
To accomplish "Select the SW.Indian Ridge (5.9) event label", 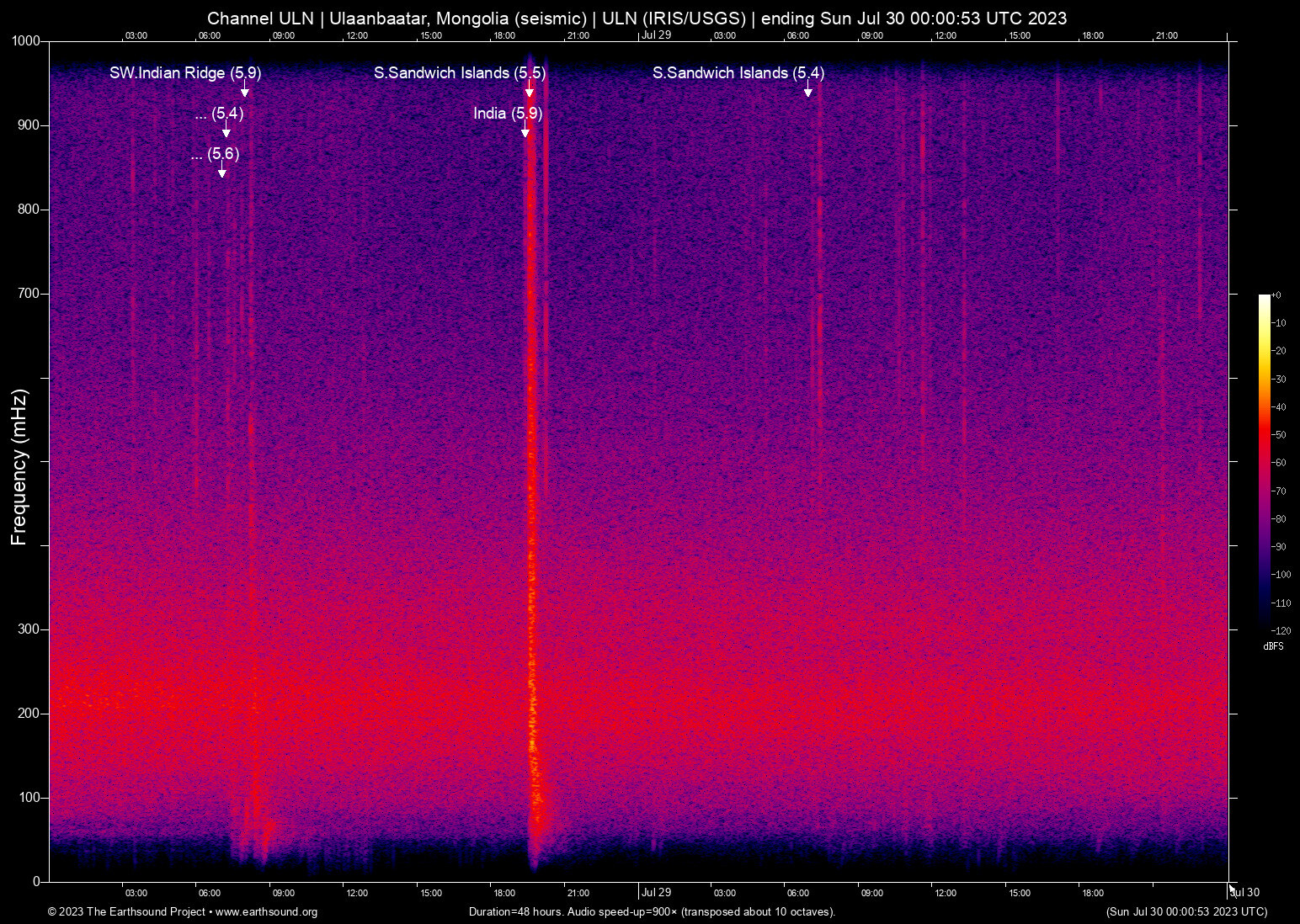I will click(x=185, y=73).
